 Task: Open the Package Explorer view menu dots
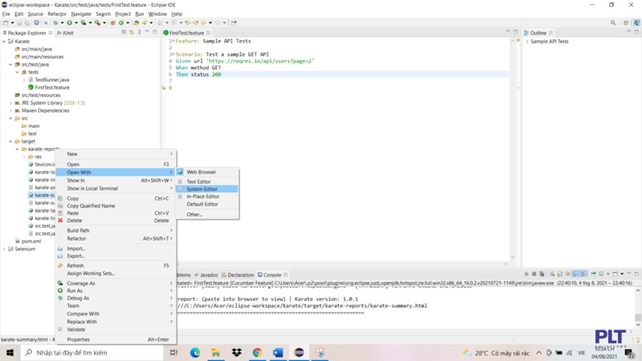[x=139, y=32]
